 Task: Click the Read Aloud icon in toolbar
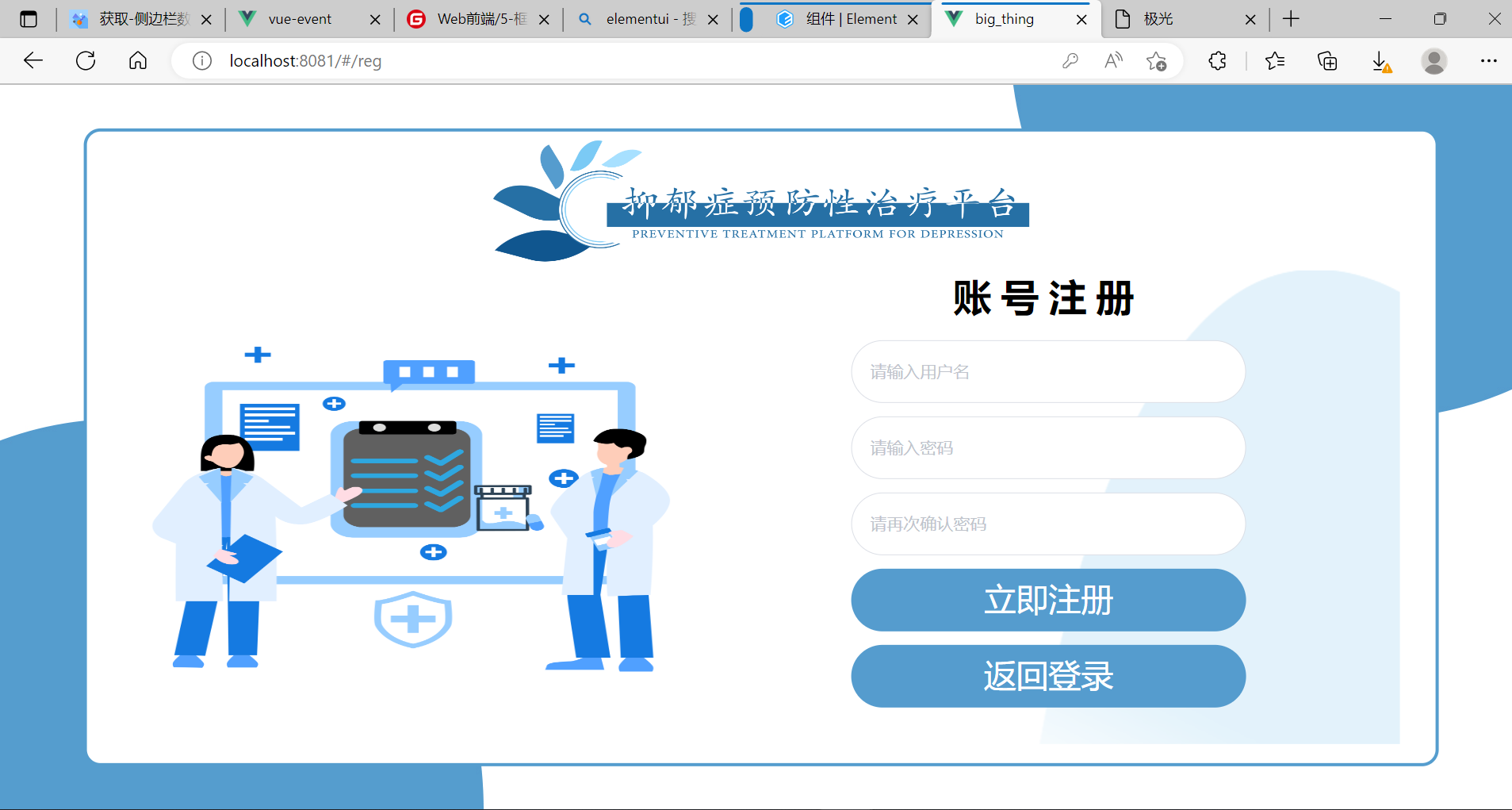pyautogui.click(x=1112, y=60)
